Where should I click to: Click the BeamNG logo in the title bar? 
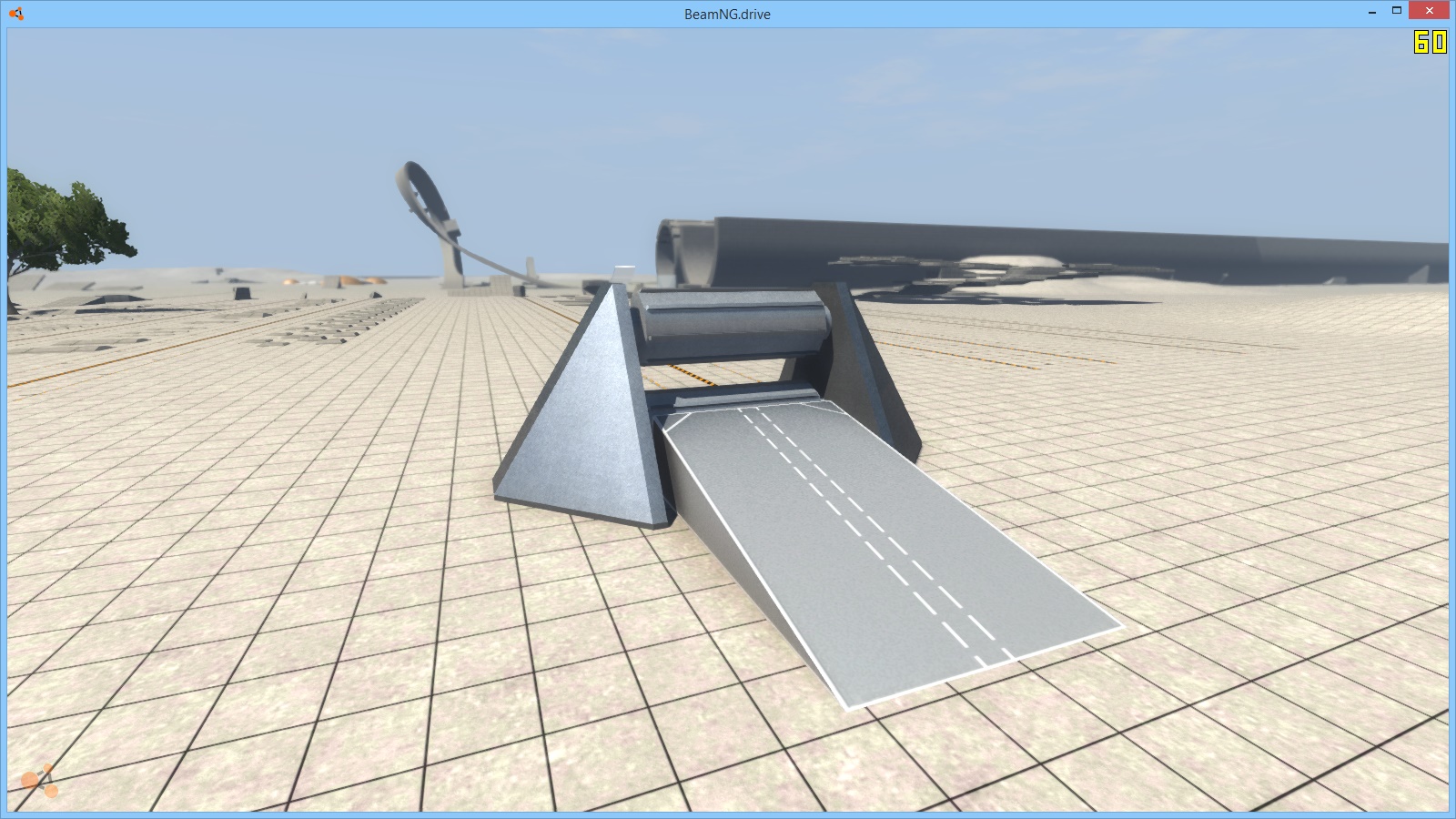pyautogui.click(x=16, y=14)
